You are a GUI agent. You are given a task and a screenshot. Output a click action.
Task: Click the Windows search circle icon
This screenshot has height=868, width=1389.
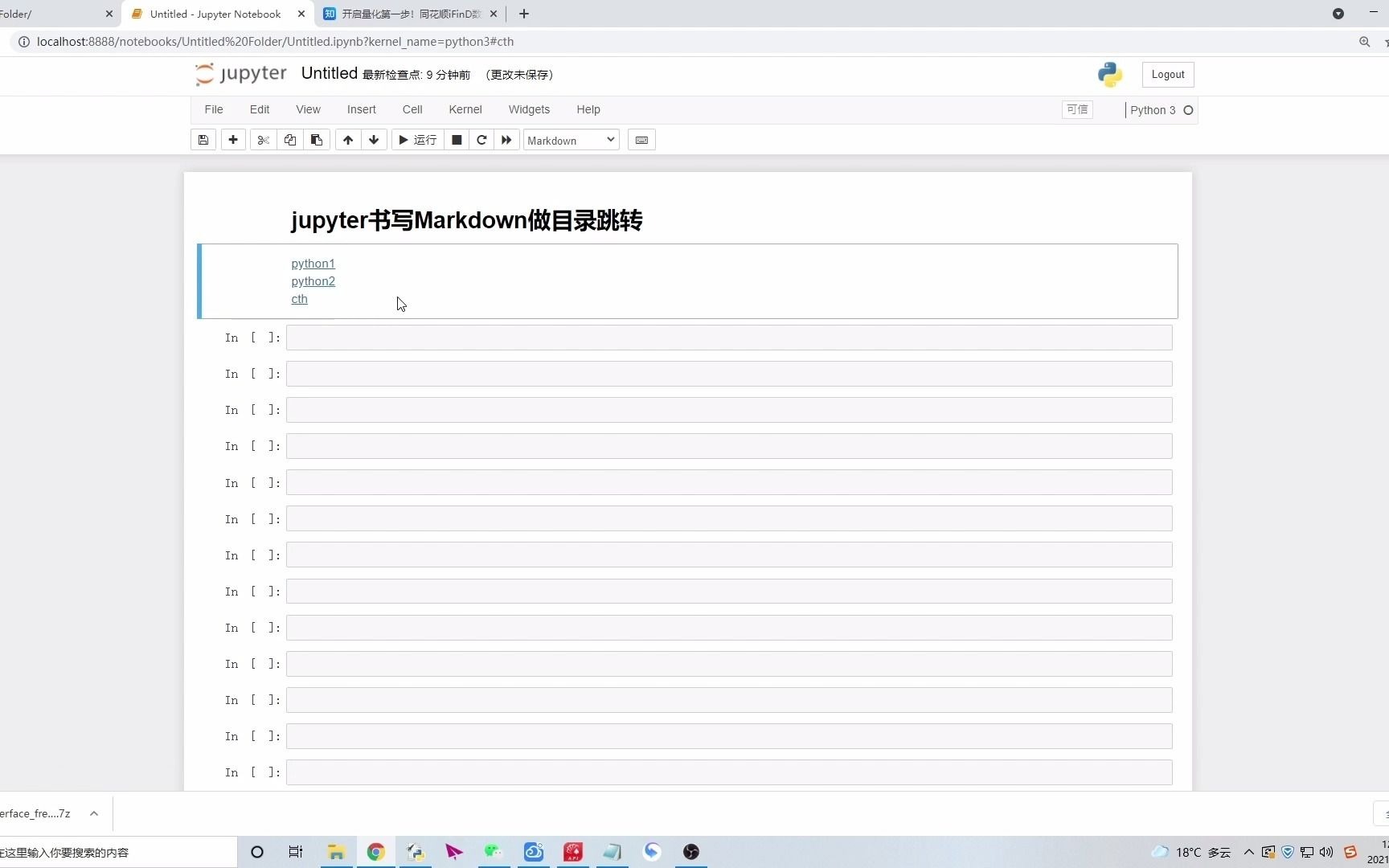[257, 852]
